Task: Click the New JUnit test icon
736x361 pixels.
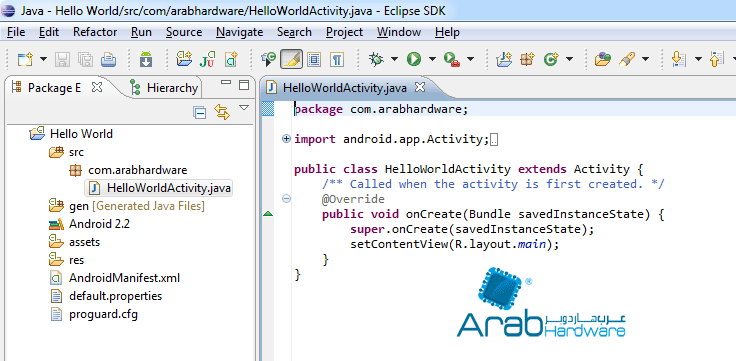Action: (207, 59)
